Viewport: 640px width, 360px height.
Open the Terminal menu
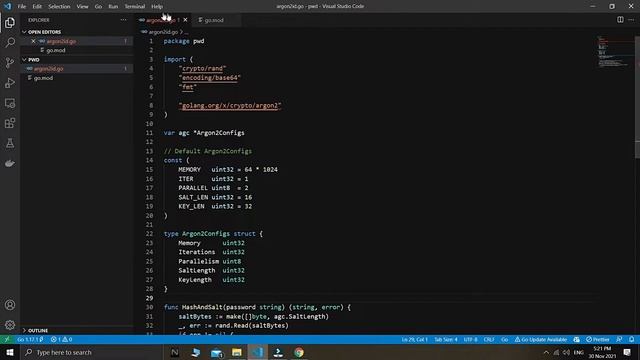pyautogui.click(x=135, y=7)
